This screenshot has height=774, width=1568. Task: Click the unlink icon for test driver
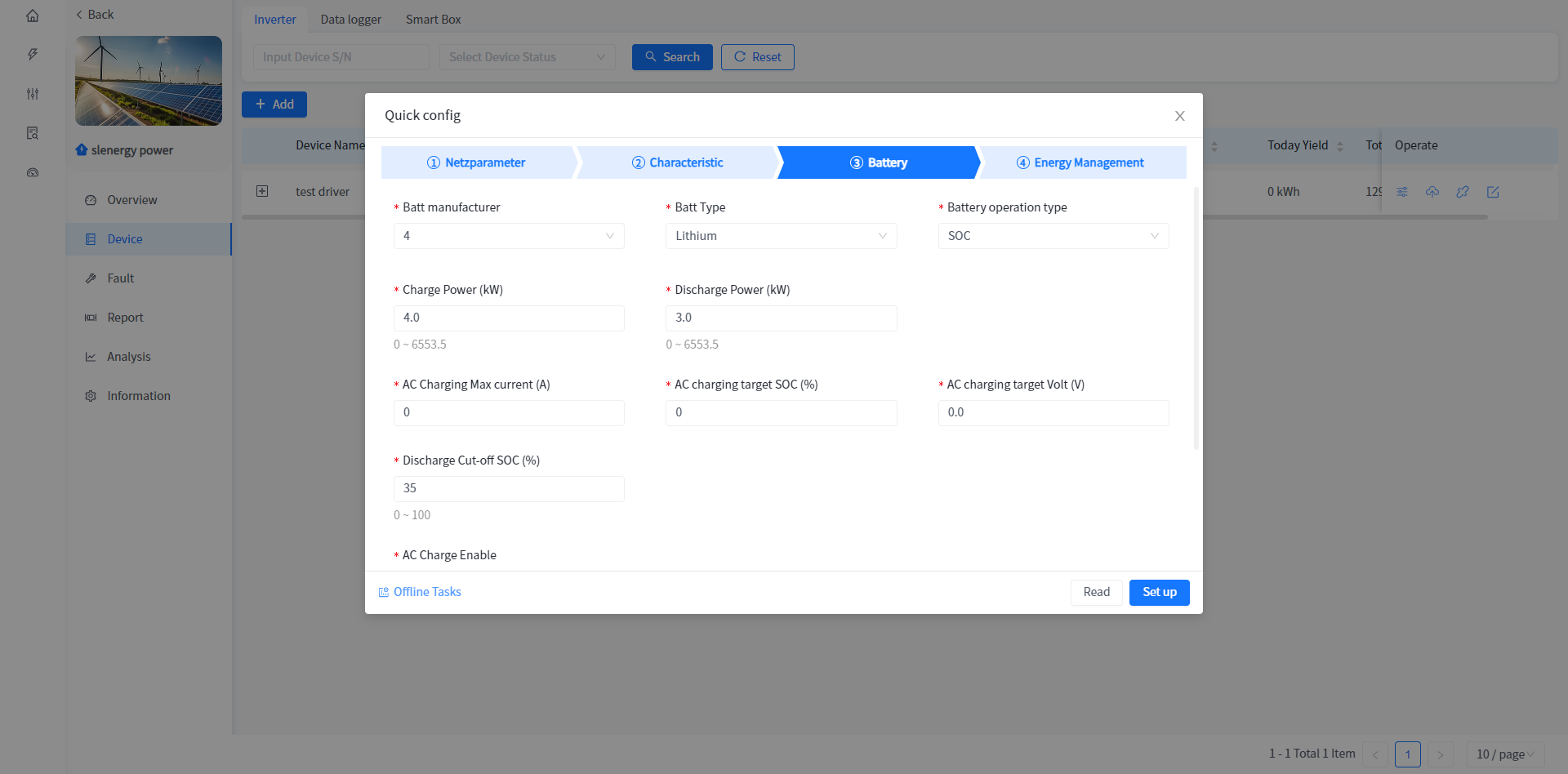(1463, 192)
